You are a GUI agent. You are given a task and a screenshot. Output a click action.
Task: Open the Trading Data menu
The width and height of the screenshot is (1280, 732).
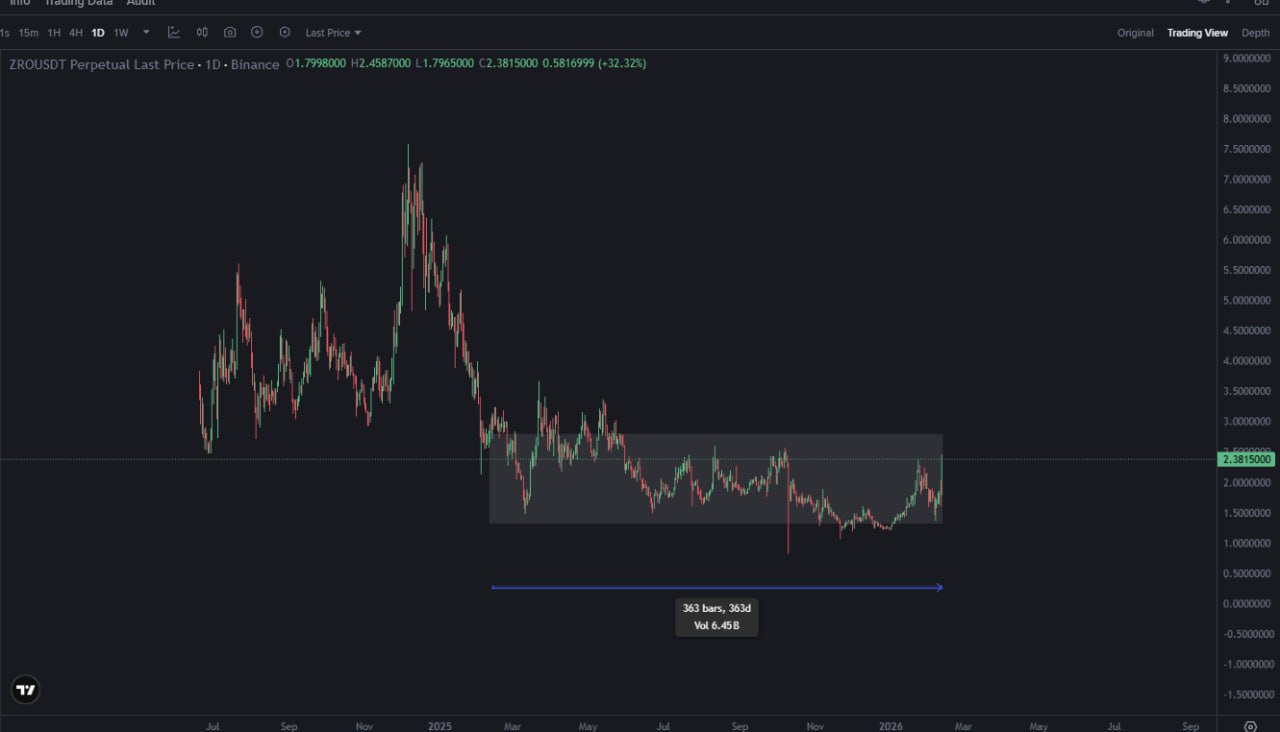(x=79, y=3)
